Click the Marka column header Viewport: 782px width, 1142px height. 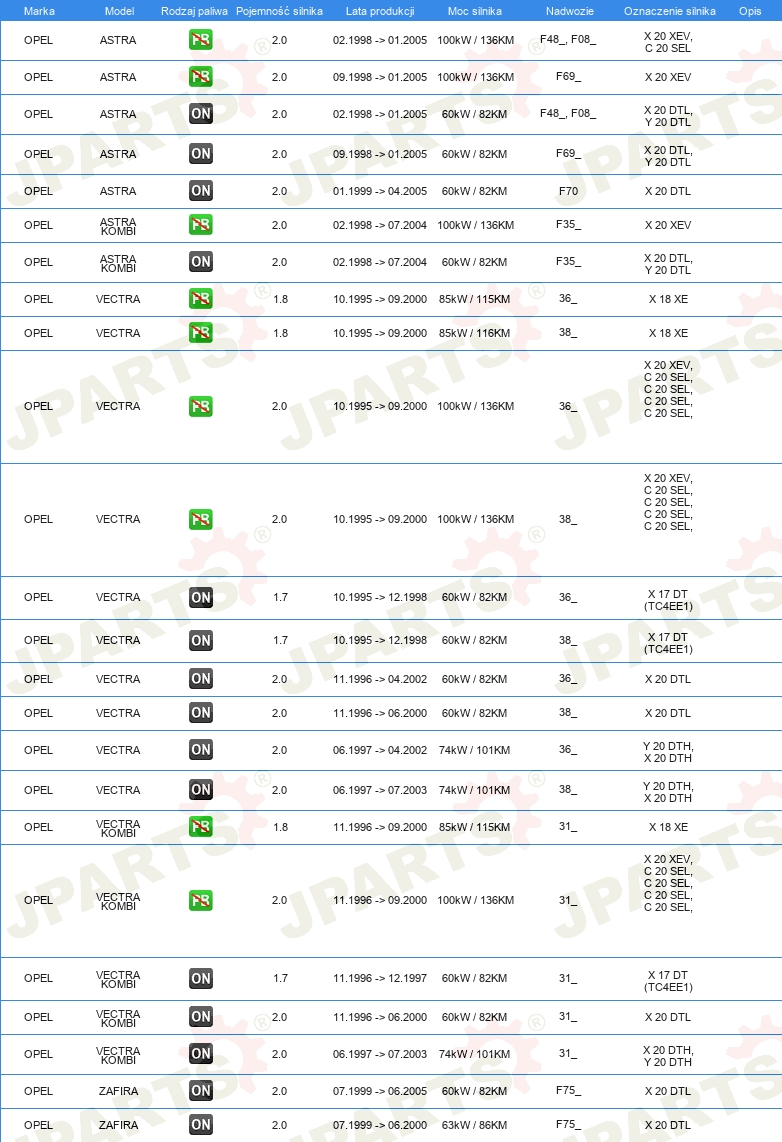39,11
